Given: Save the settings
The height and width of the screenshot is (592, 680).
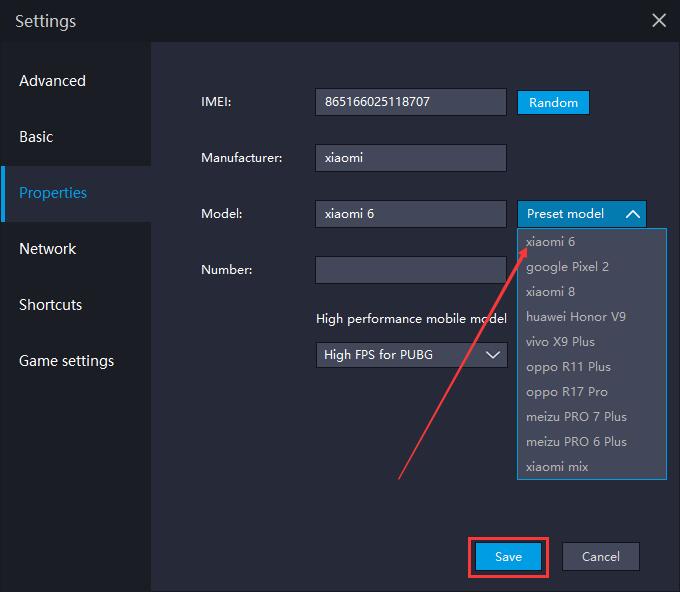Looking at the screenshot, I should pyautogui.click(x=508, y=557).
